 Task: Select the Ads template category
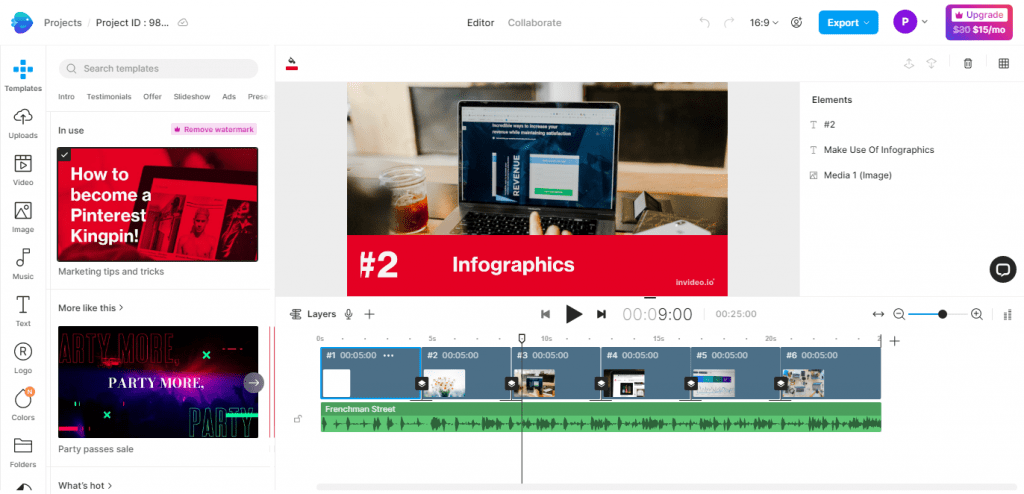pyautogui.click(x=229, y=97)
